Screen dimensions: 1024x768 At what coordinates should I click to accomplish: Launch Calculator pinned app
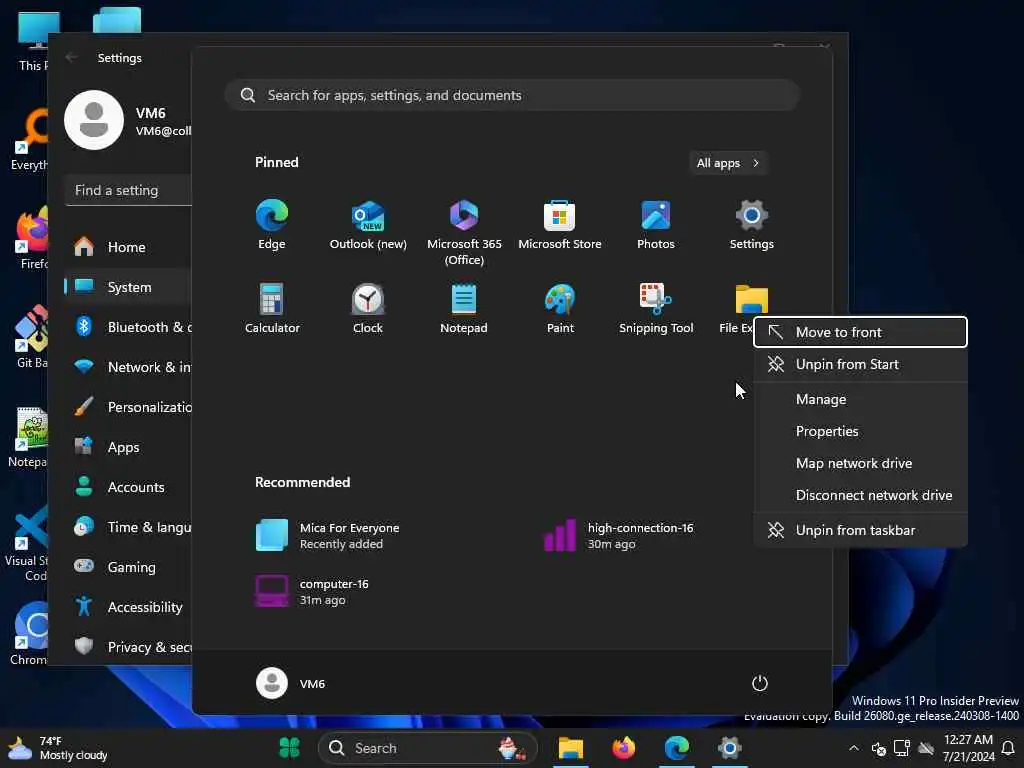pyautogui.click(x=272, y=308)
